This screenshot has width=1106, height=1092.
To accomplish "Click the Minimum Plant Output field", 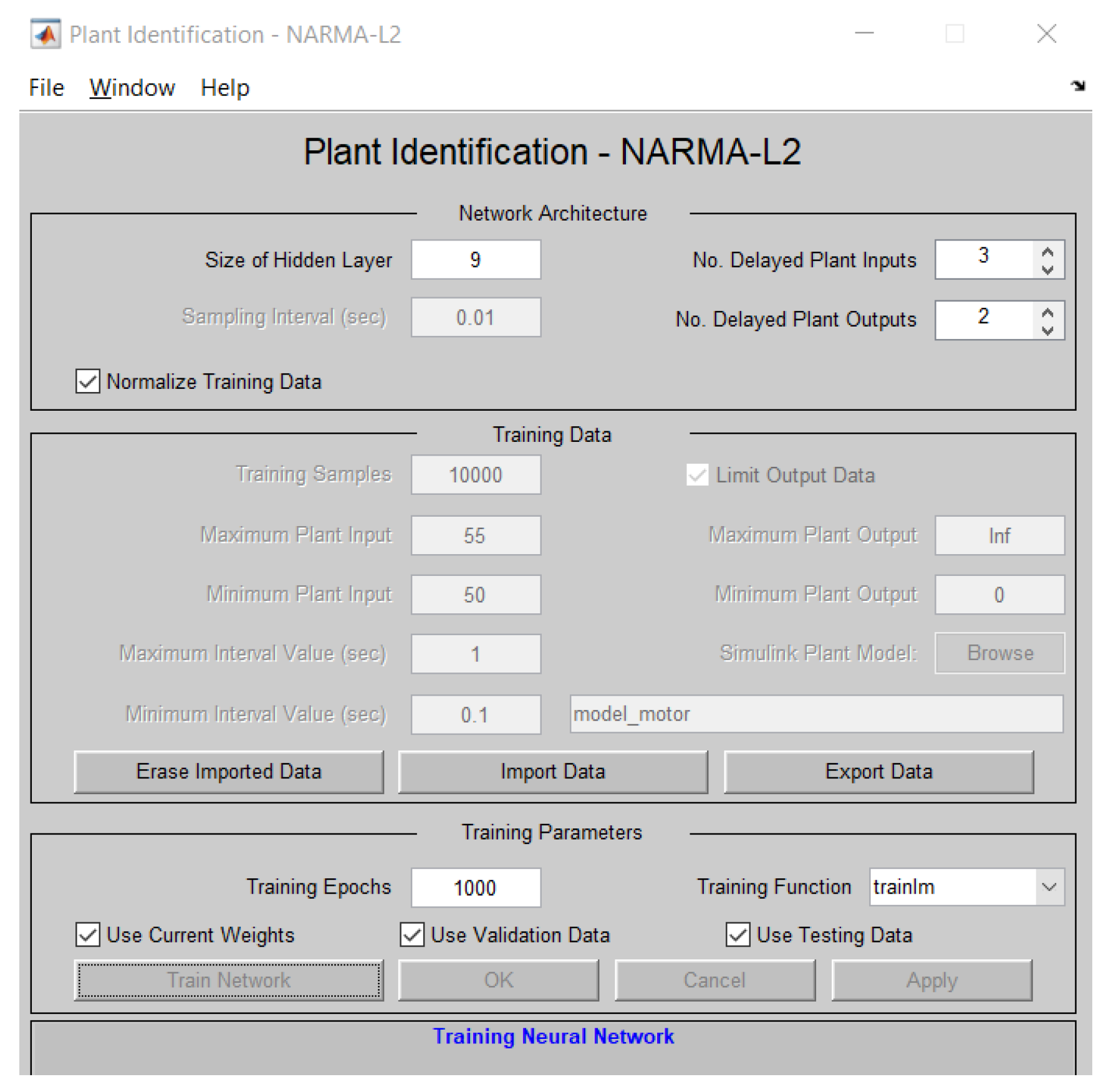I will [x=1000, y=595].
